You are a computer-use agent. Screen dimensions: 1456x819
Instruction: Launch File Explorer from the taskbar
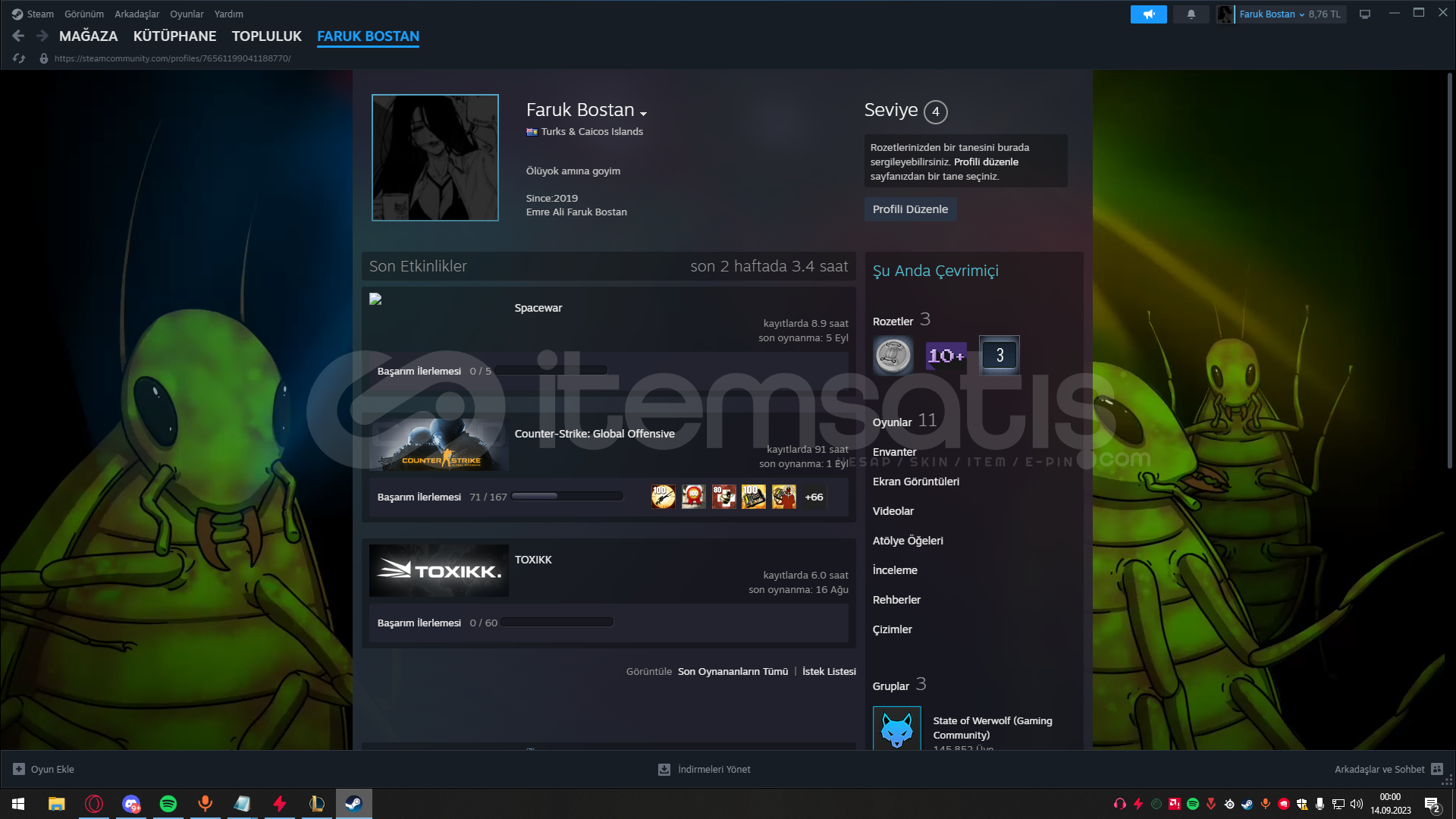(56, 804)
